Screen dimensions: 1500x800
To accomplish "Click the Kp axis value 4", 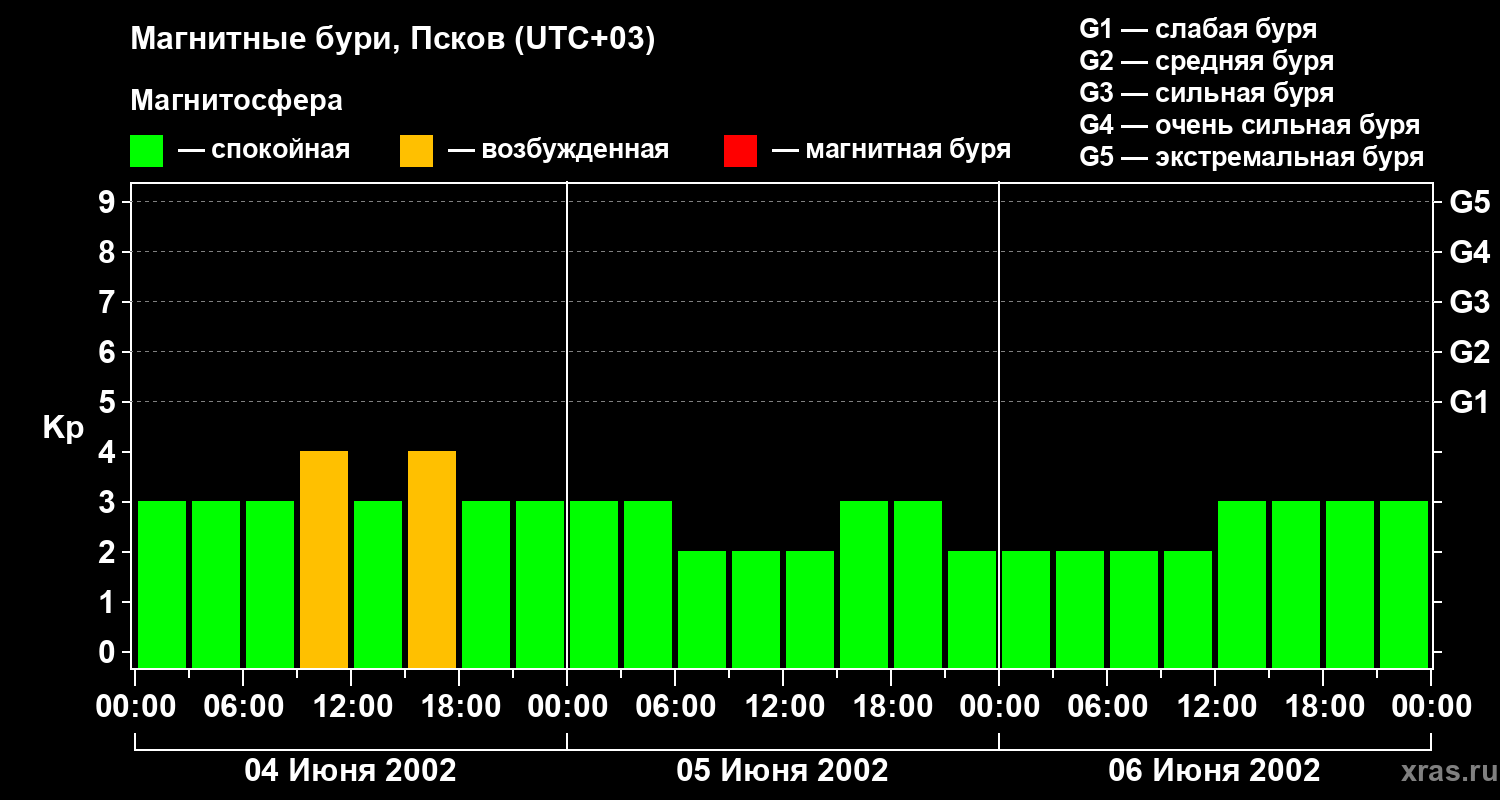I will [109, 453].
